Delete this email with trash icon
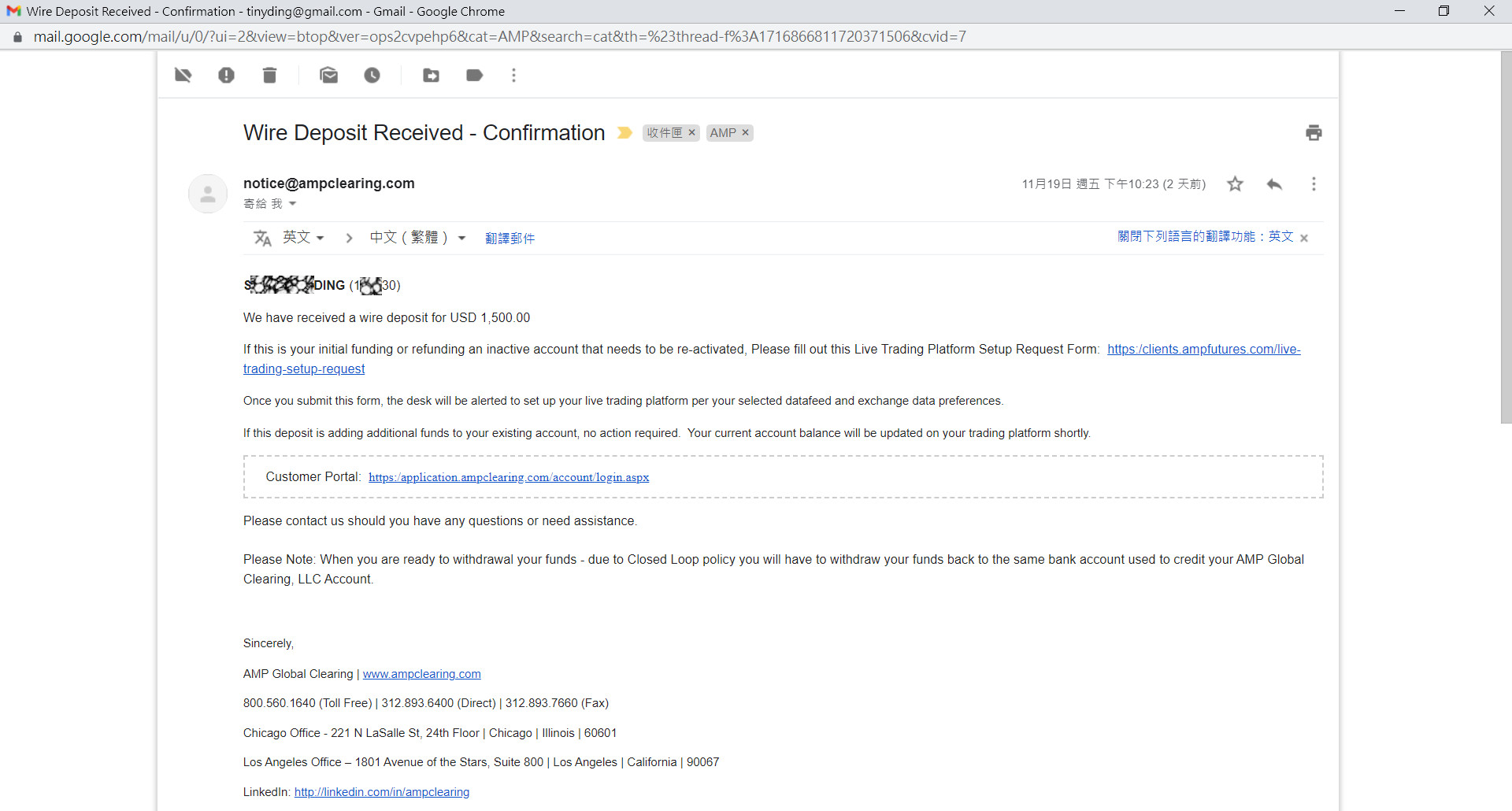Viewport: 1512px width, 811px height. (269, 75)
